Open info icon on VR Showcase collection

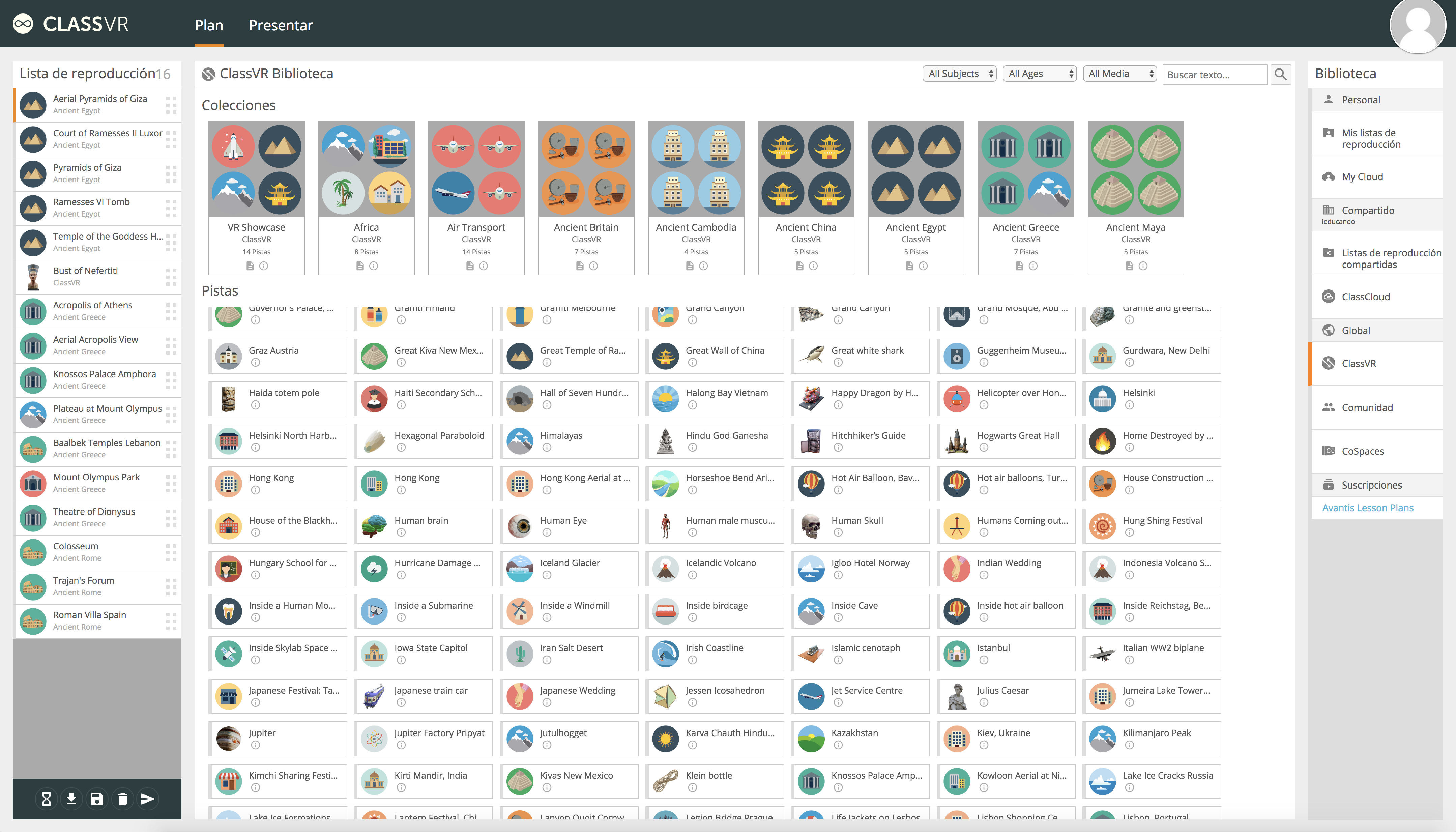[264, 266]
